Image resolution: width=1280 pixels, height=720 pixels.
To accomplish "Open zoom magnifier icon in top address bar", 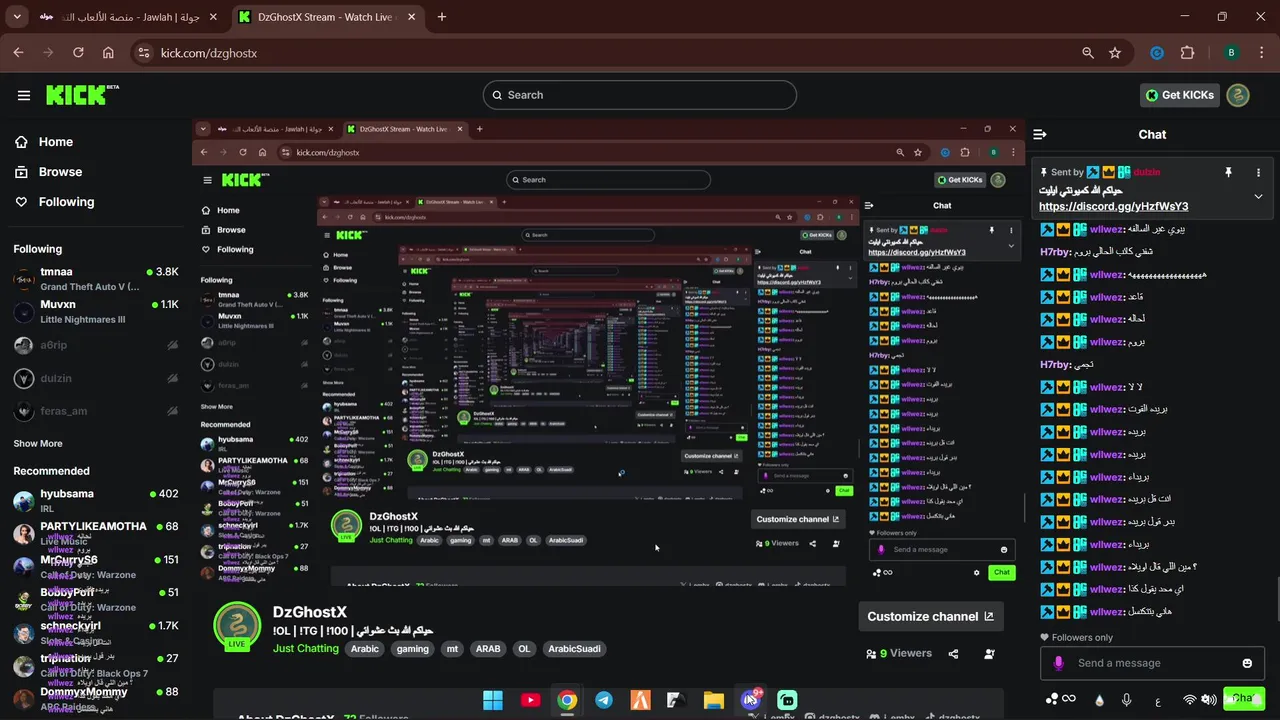I will 1087,53.
